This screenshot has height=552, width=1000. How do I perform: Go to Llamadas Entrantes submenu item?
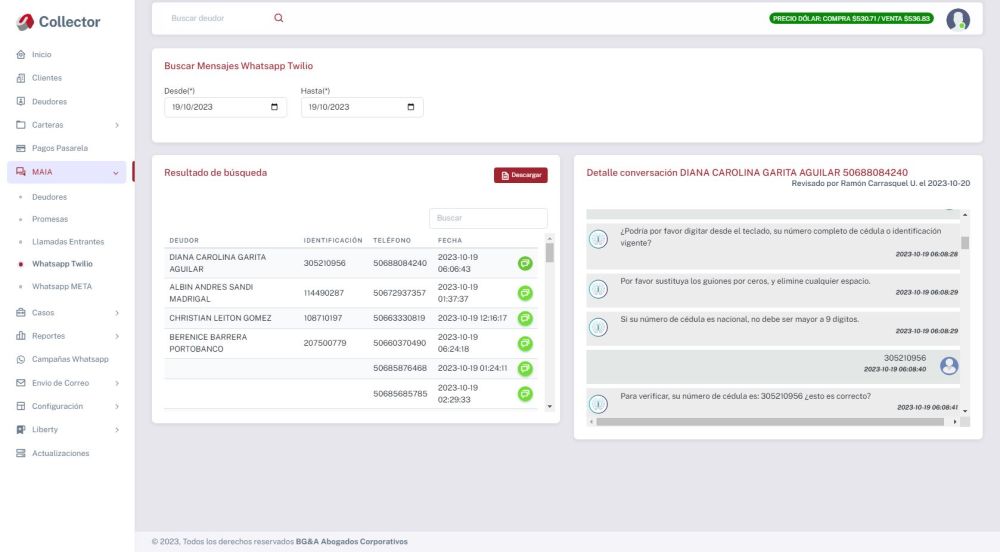(x=68, y=242)
